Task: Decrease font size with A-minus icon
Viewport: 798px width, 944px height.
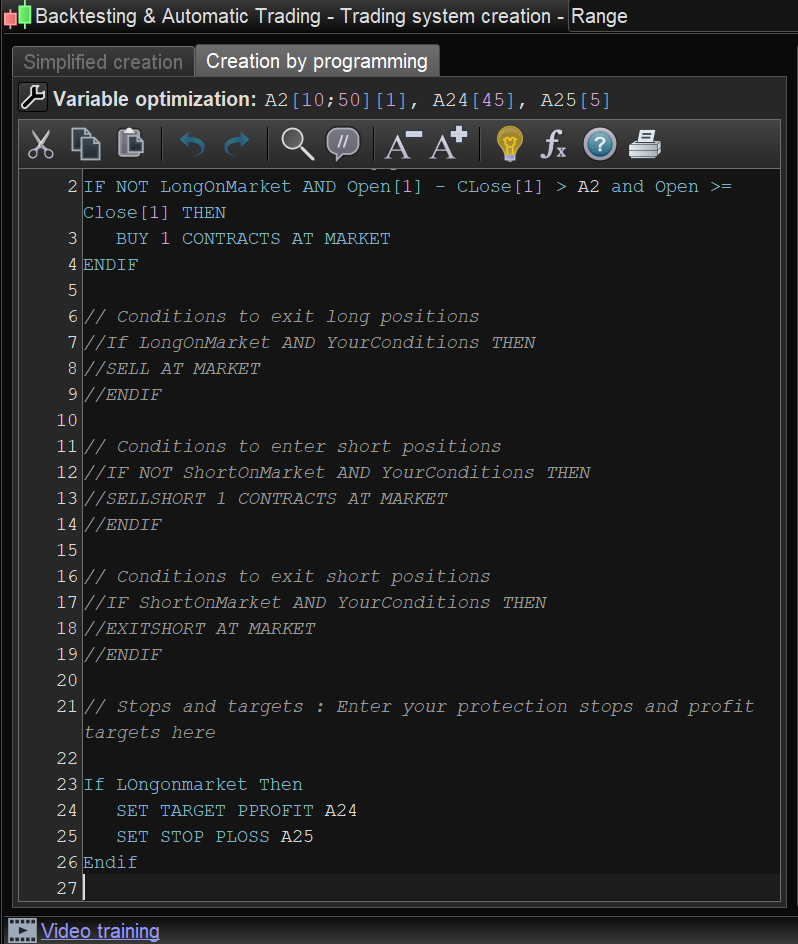Action: coord(402,146)
